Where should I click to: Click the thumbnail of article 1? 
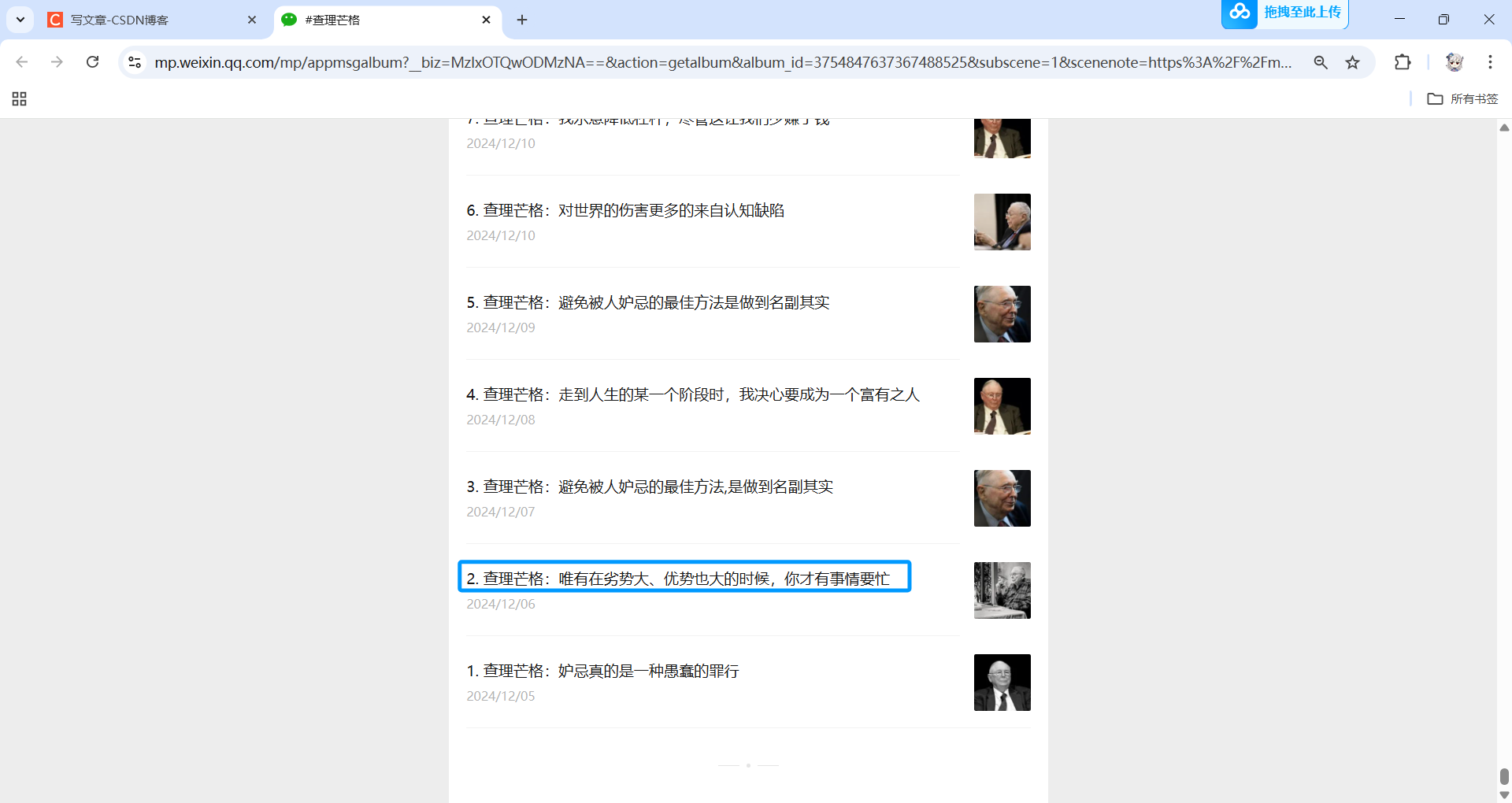1002,683
